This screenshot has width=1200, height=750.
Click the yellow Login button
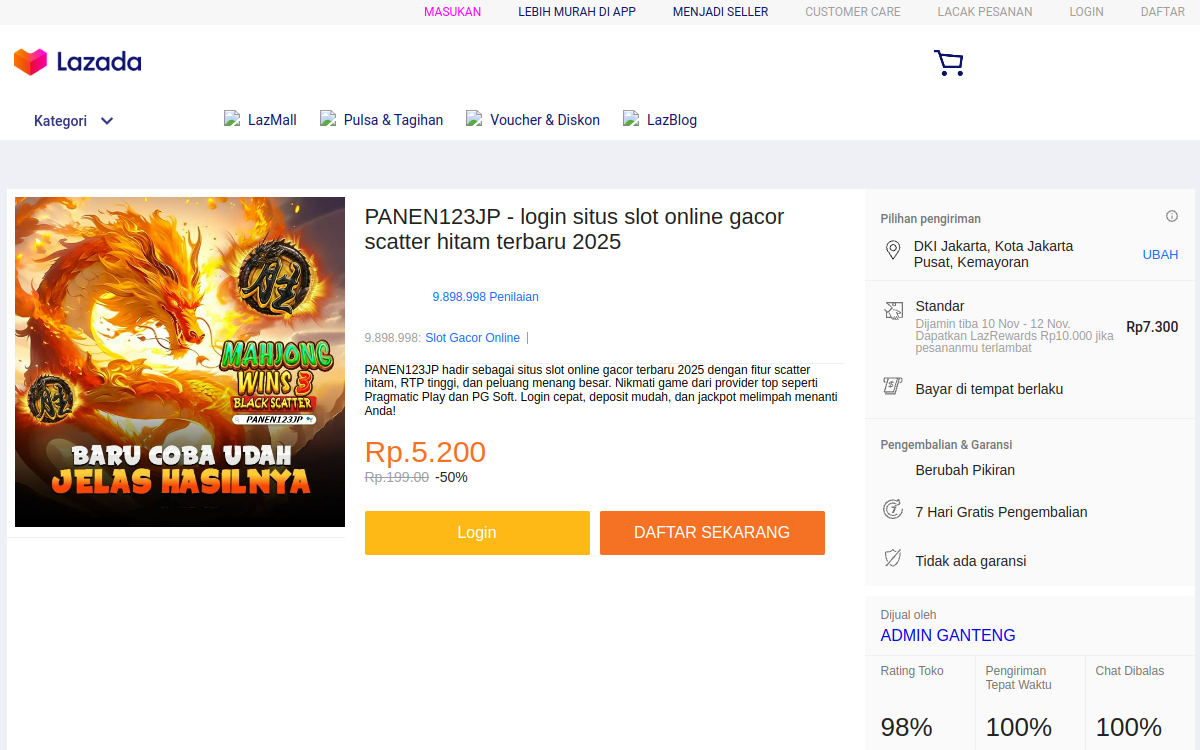pyautogui.click(x=477, y=533)
